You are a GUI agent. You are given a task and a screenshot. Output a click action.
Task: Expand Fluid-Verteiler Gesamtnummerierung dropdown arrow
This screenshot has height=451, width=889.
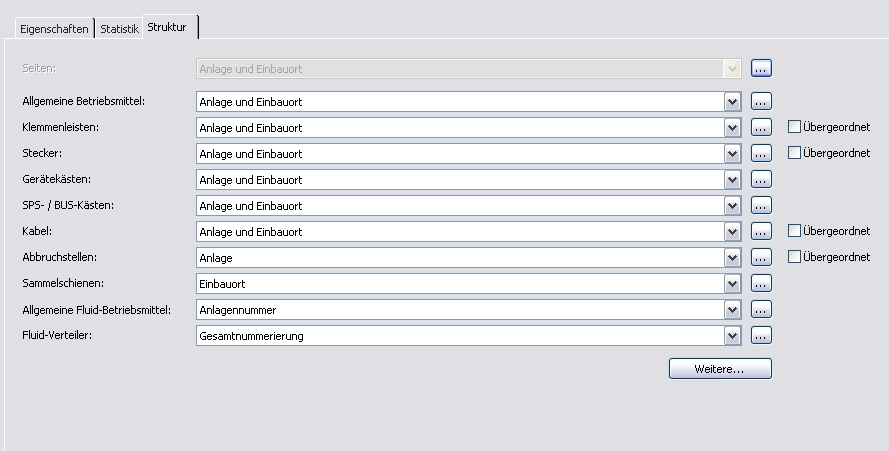733,336
